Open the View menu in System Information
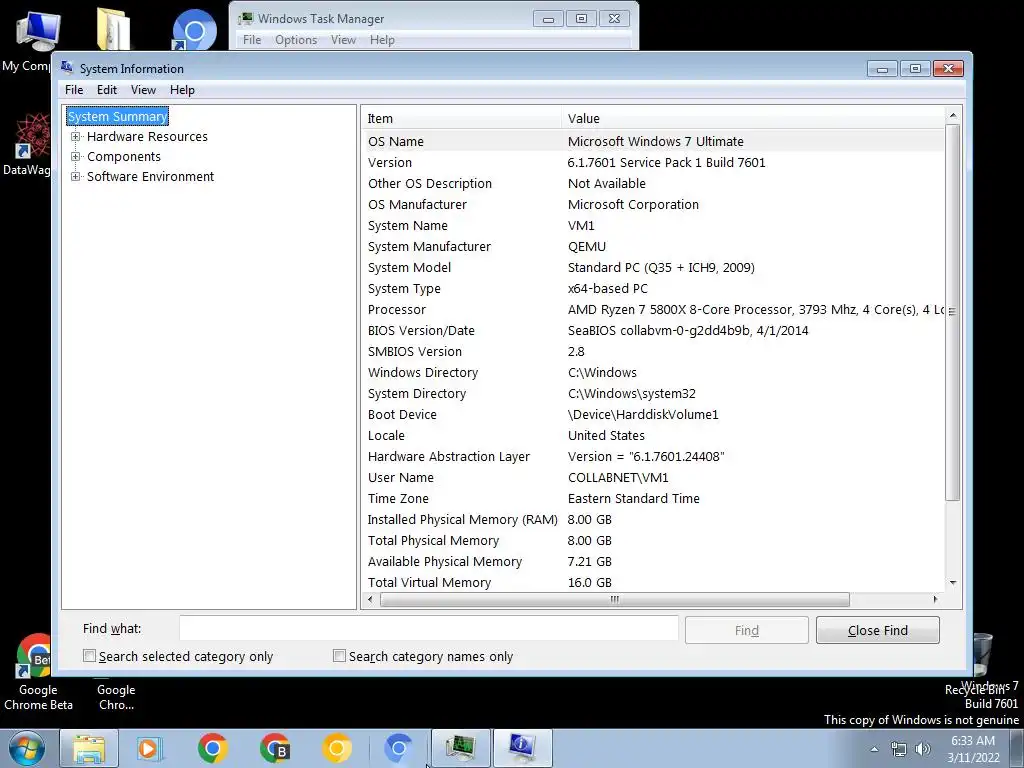The image size is (1024, 768). 143,90
